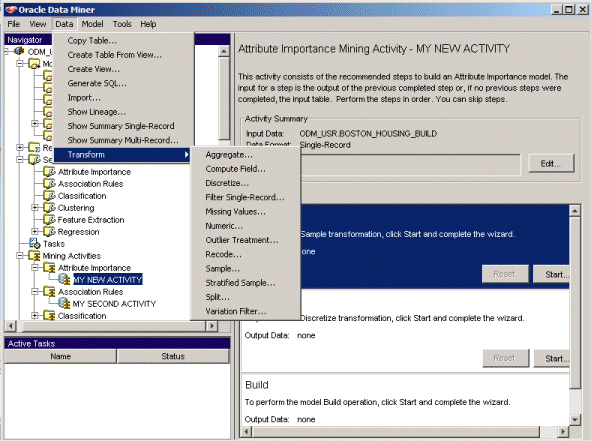The width and height of the screenshot is (591, 441).
Task: Click activity panel vertical scrollbar up arrow
Action: [574, 211]
